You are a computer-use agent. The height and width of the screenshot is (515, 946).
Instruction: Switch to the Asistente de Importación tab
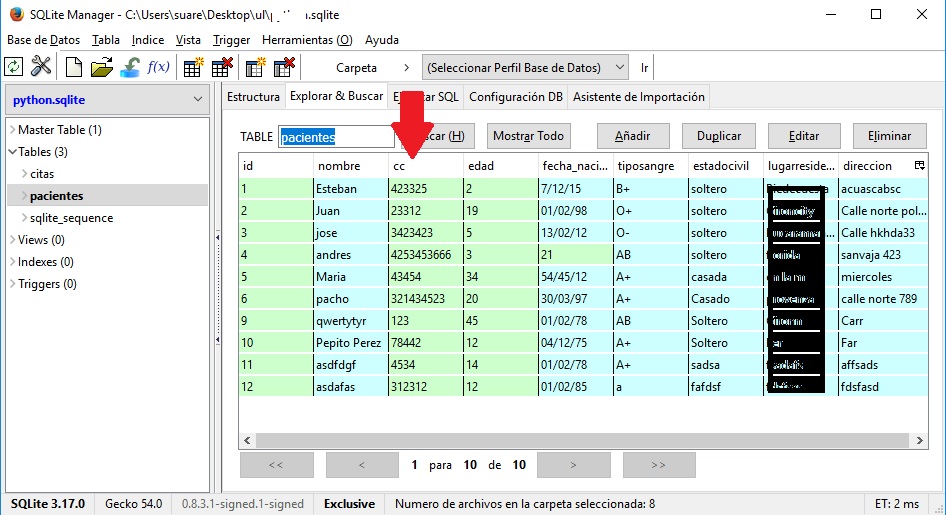click(638, 96)
